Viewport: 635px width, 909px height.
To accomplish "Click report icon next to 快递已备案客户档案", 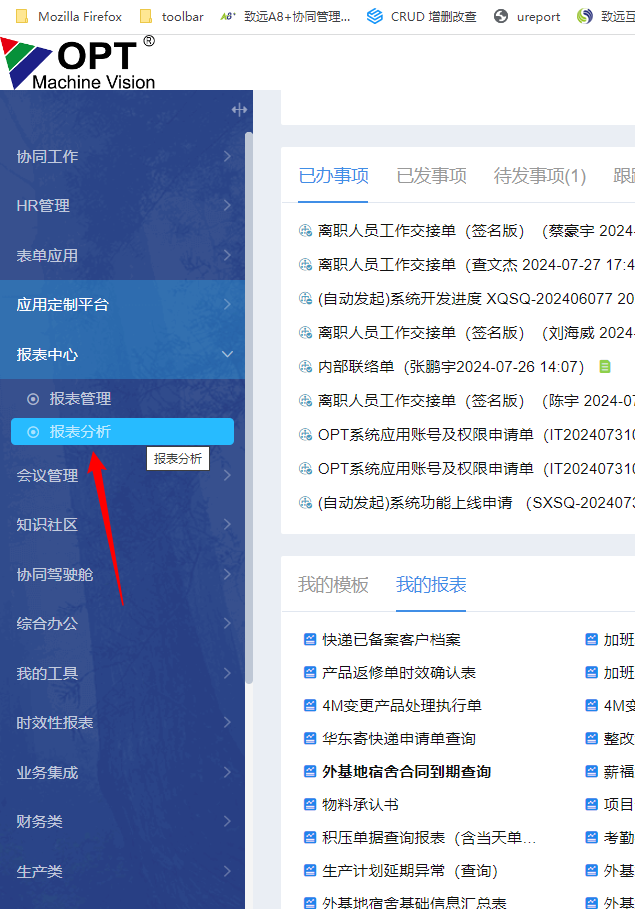I will 310,640.
